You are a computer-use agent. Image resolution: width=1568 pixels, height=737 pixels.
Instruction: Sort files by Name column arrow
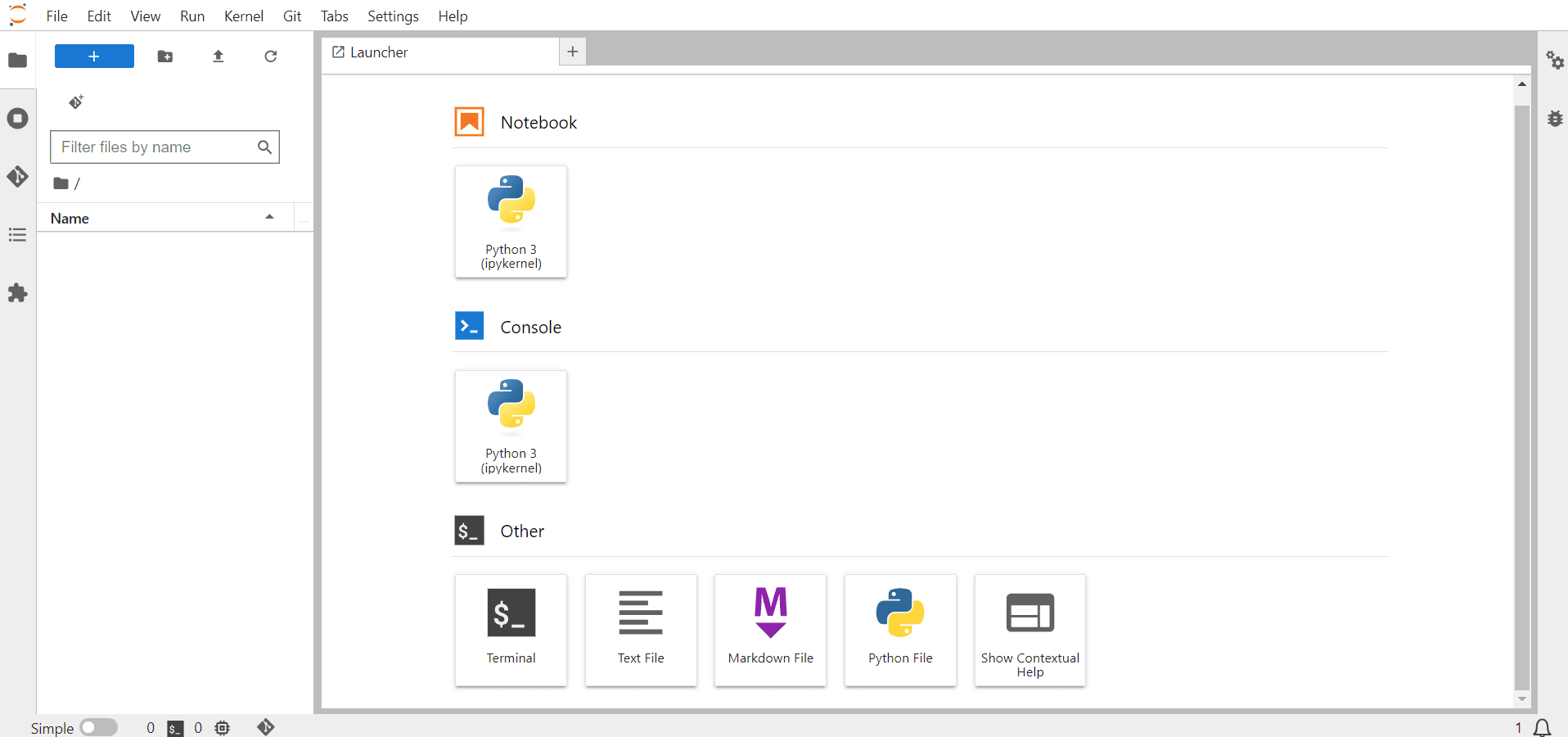point(269,217)
